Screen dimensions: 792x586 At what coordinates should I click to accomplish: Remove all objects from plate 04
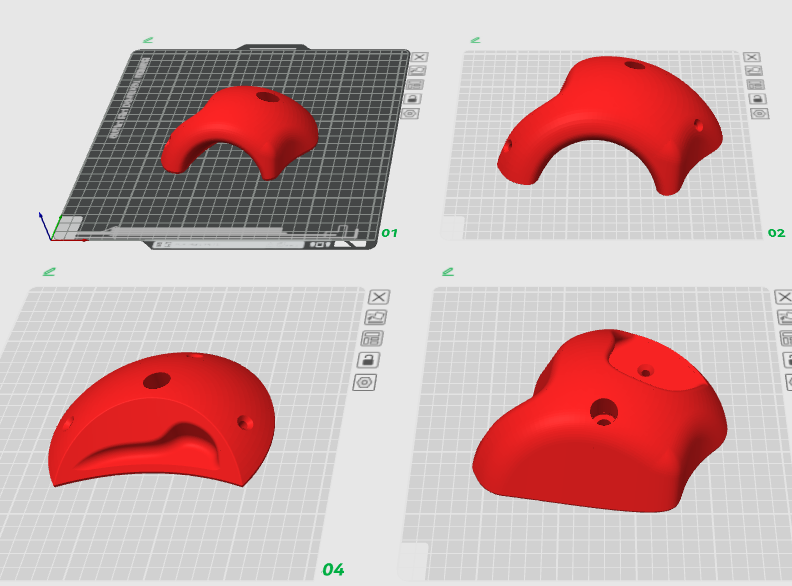pos(379,297)
